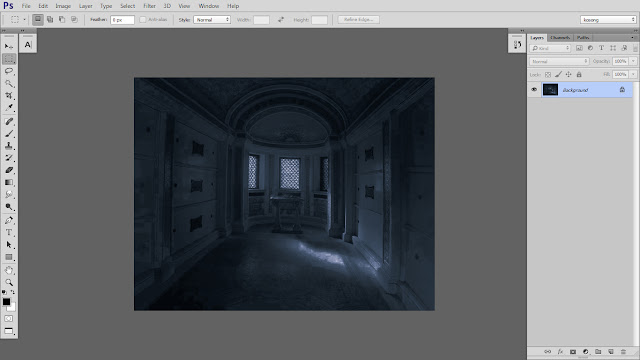
Task: Pick the Clone Stamp tool
Action: [9, 146]
